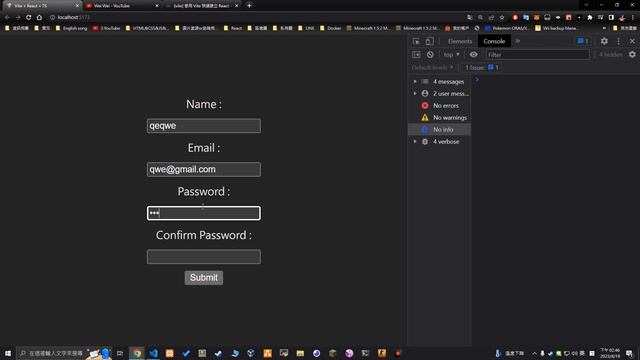
Task: Open the DevTools kebab customize menu
Action: point(618,41)
